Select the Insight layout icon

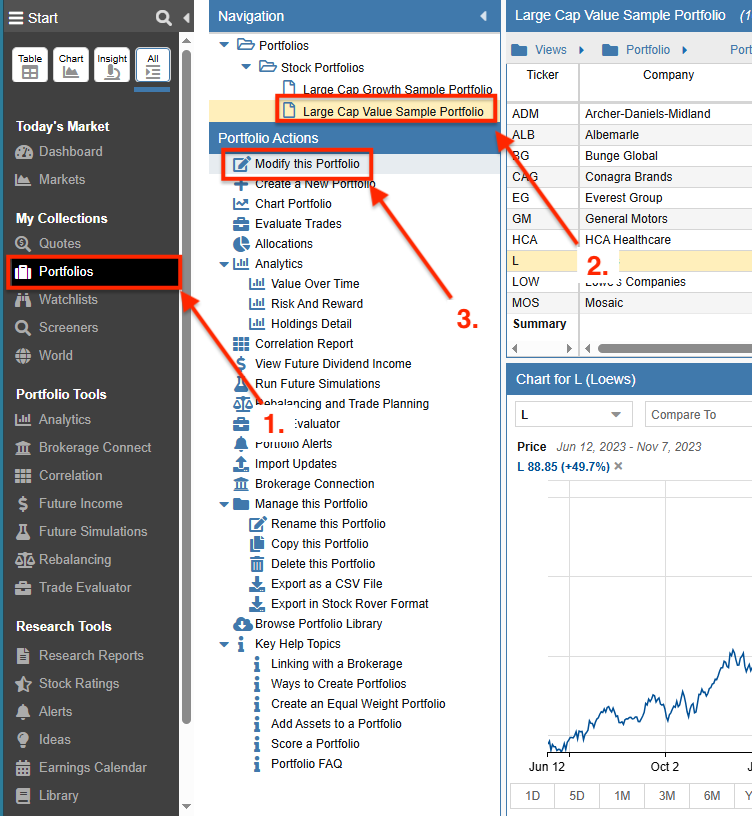[x=112, y=65]
